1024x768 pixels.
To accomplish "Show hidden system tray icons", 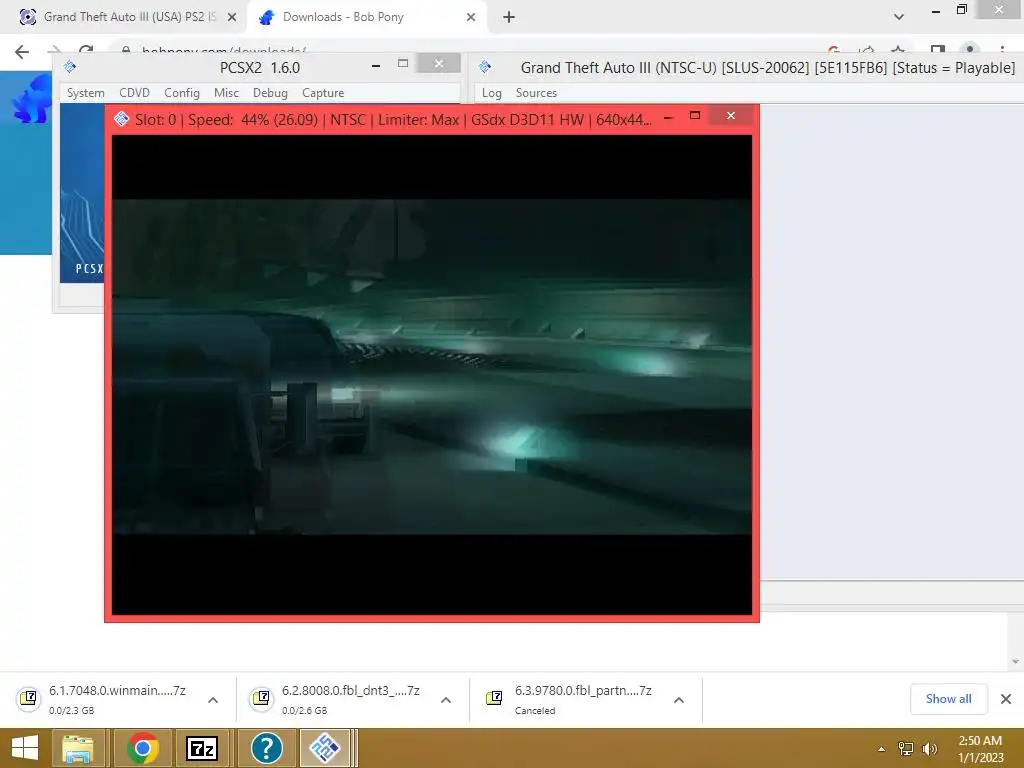I will point(882,749).
